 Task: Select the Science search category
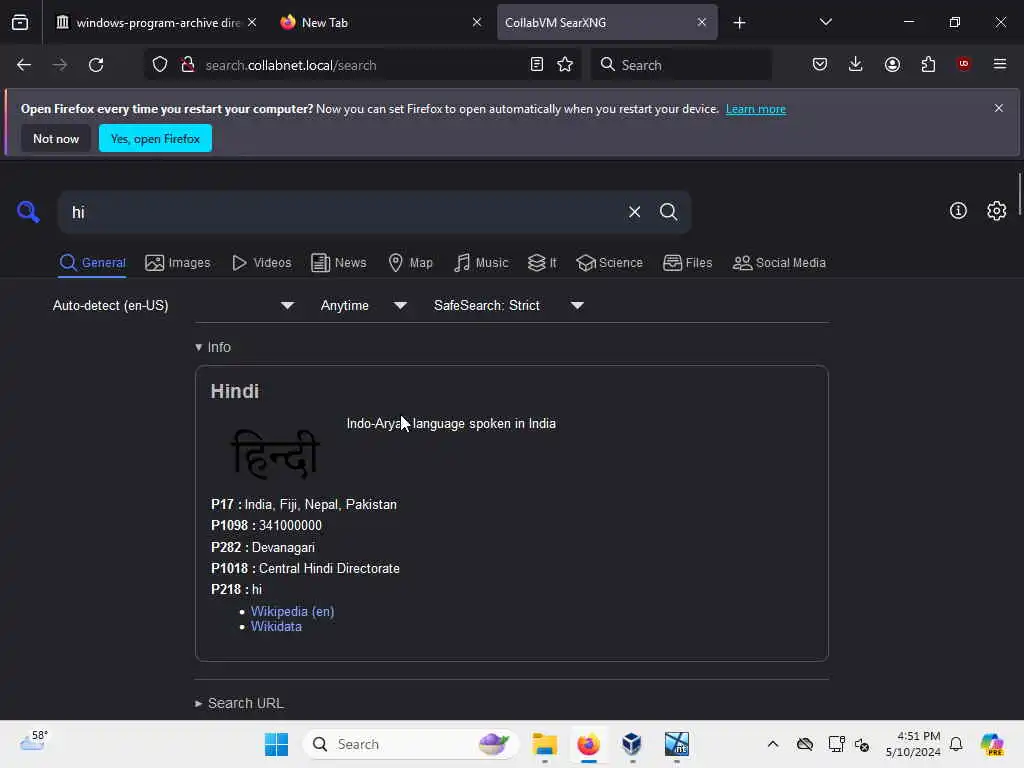coord(609,263)
